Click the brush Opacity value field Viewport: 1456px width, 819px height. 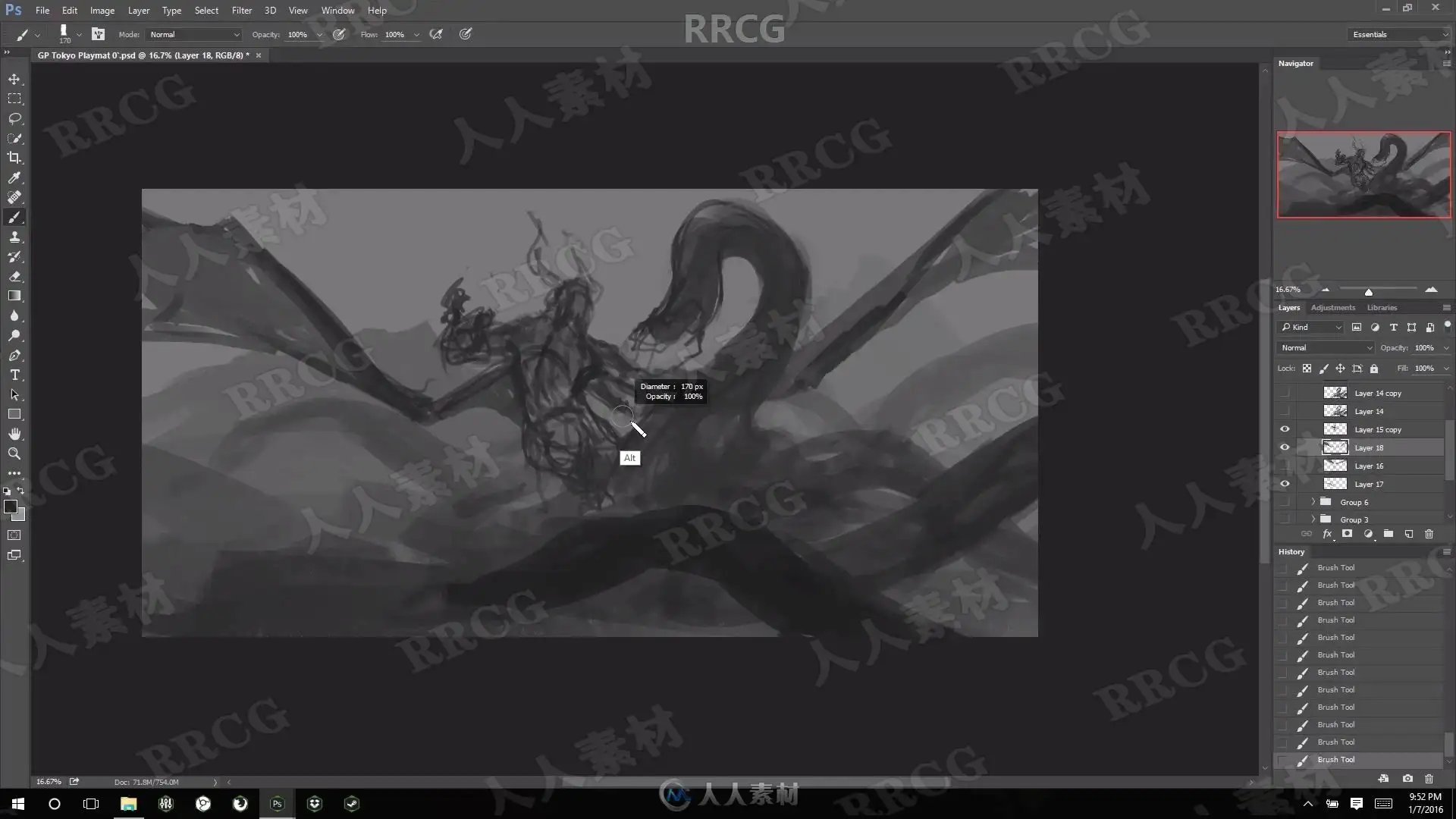point(297,35)
